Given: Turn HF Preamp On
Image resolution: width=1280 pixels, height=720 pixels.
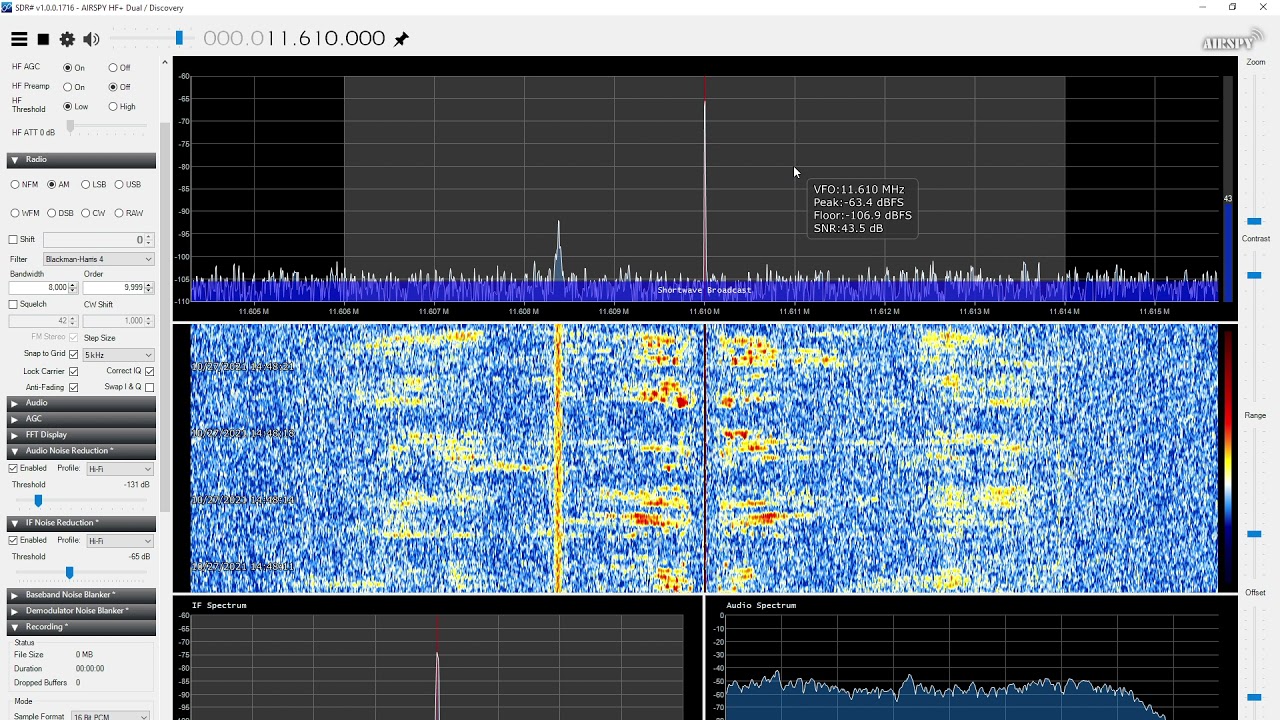Looking at the screenshot, I should point(68,87).
